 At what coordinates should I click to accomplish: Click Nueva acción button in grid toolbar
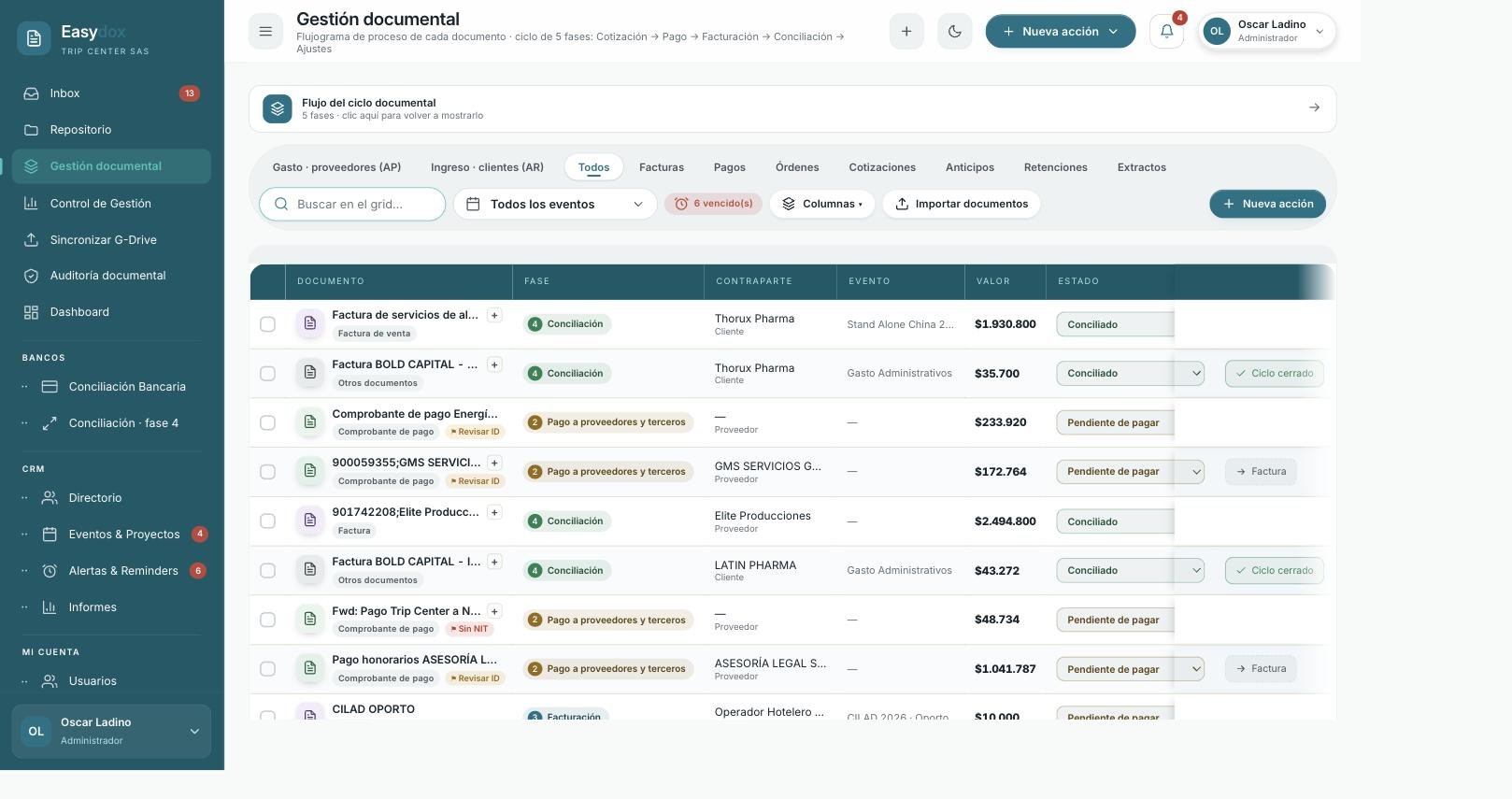point(1267,204)
